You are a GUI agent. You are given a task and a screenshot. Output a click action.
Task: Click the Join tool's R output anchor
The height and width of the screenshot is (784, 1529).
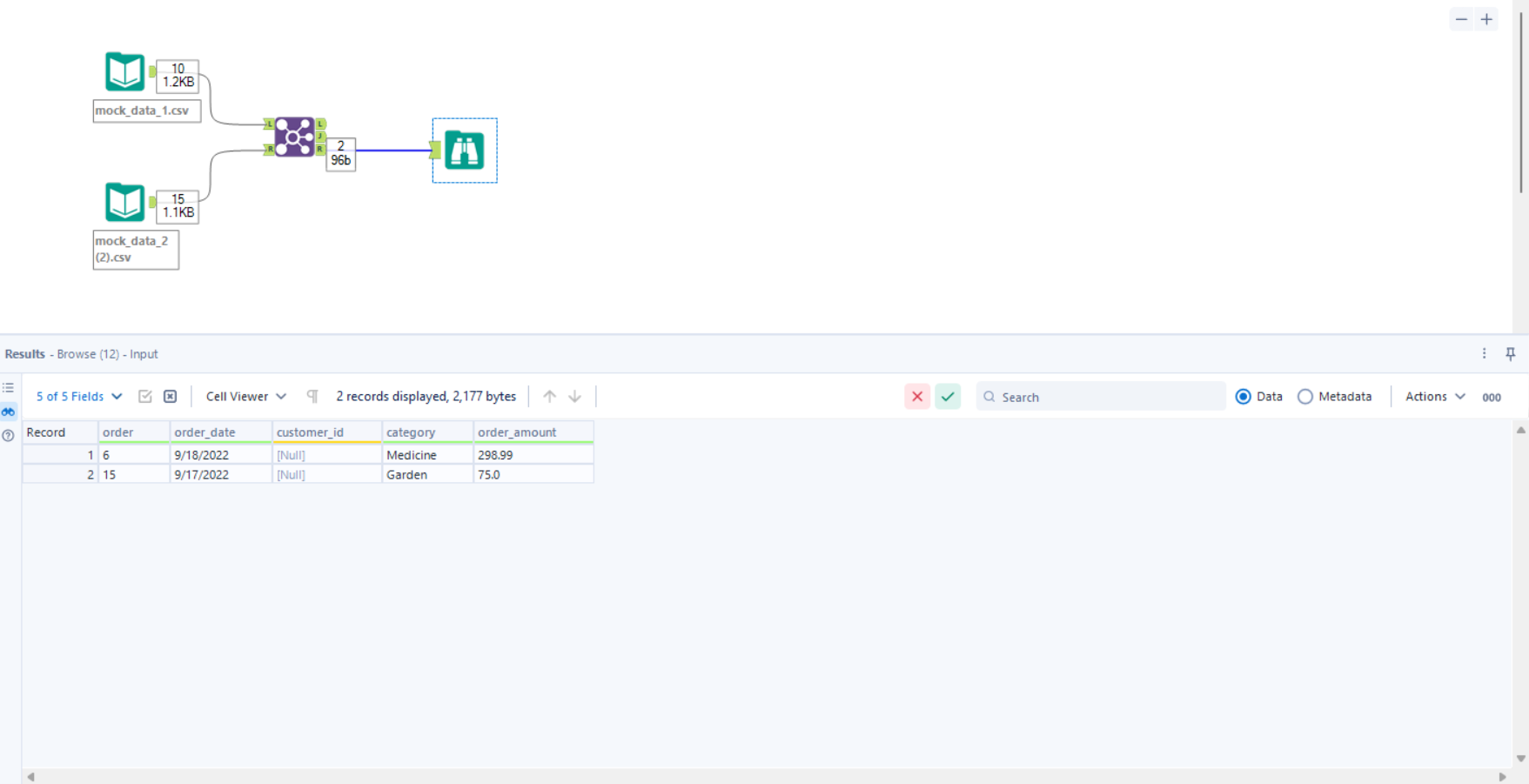point(320,149)
